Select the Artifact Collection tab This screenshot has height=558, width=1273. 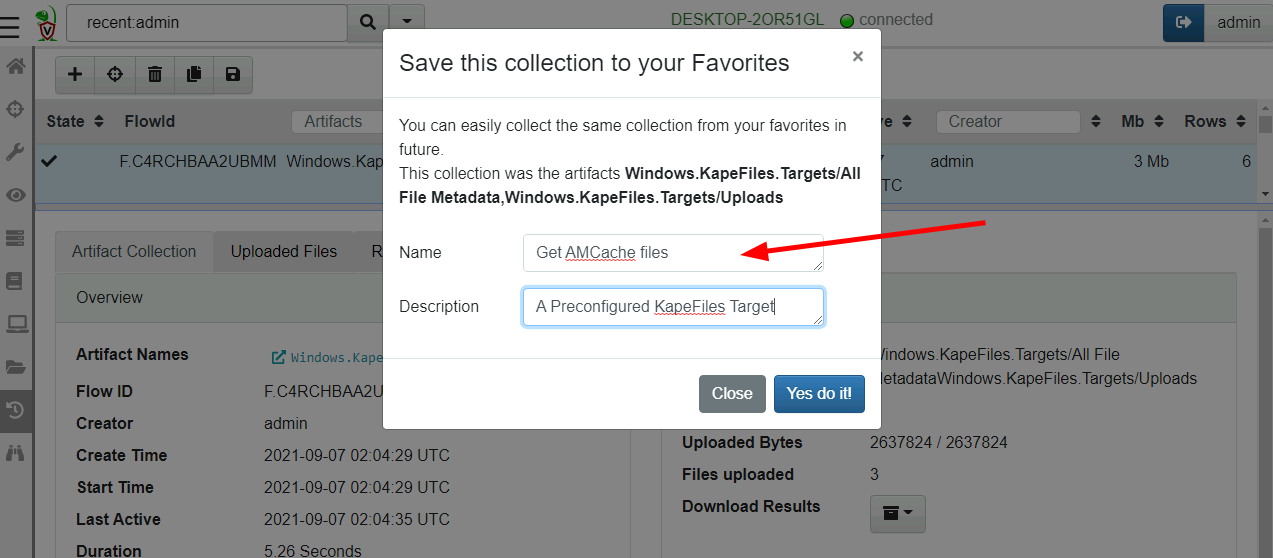click(x=134, y=252)
